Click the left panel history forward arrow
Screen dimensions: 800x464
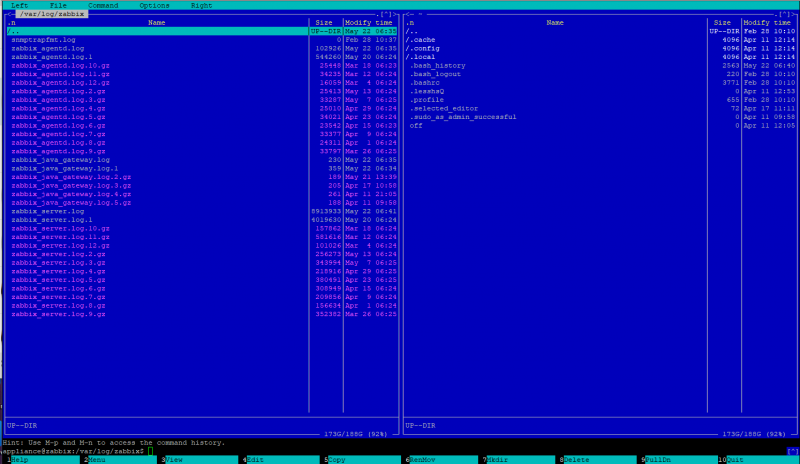(394, 14)
